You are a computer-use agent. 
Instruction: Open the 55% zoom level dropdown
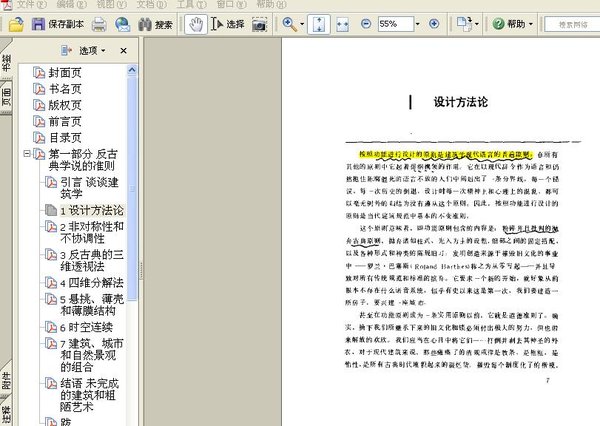[x=416, y=23]
